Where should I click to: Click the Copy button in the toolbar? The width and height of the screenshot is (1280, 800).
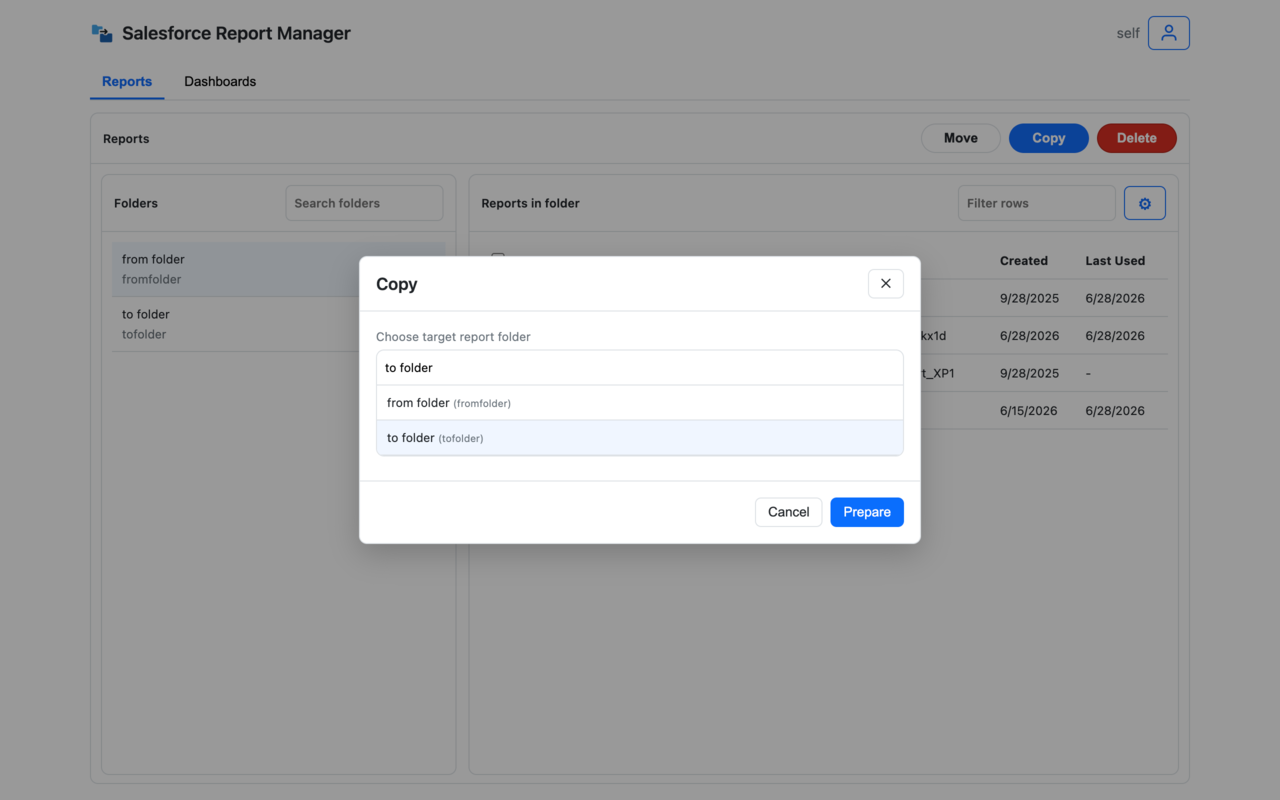(x=1048, y=138)
